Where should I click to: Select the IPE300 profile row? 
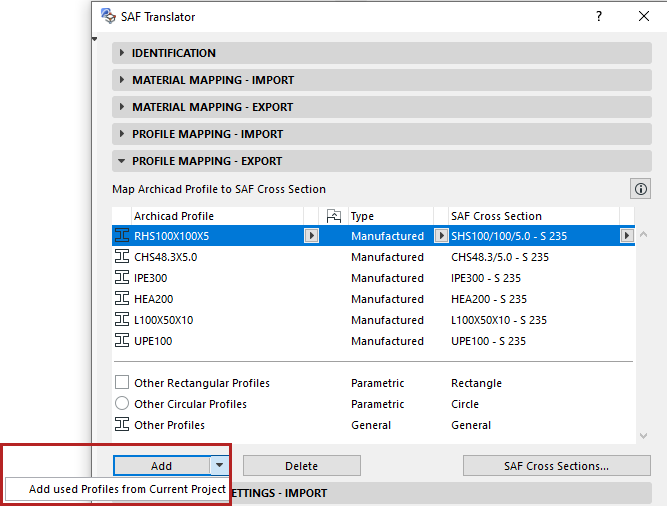373,278
